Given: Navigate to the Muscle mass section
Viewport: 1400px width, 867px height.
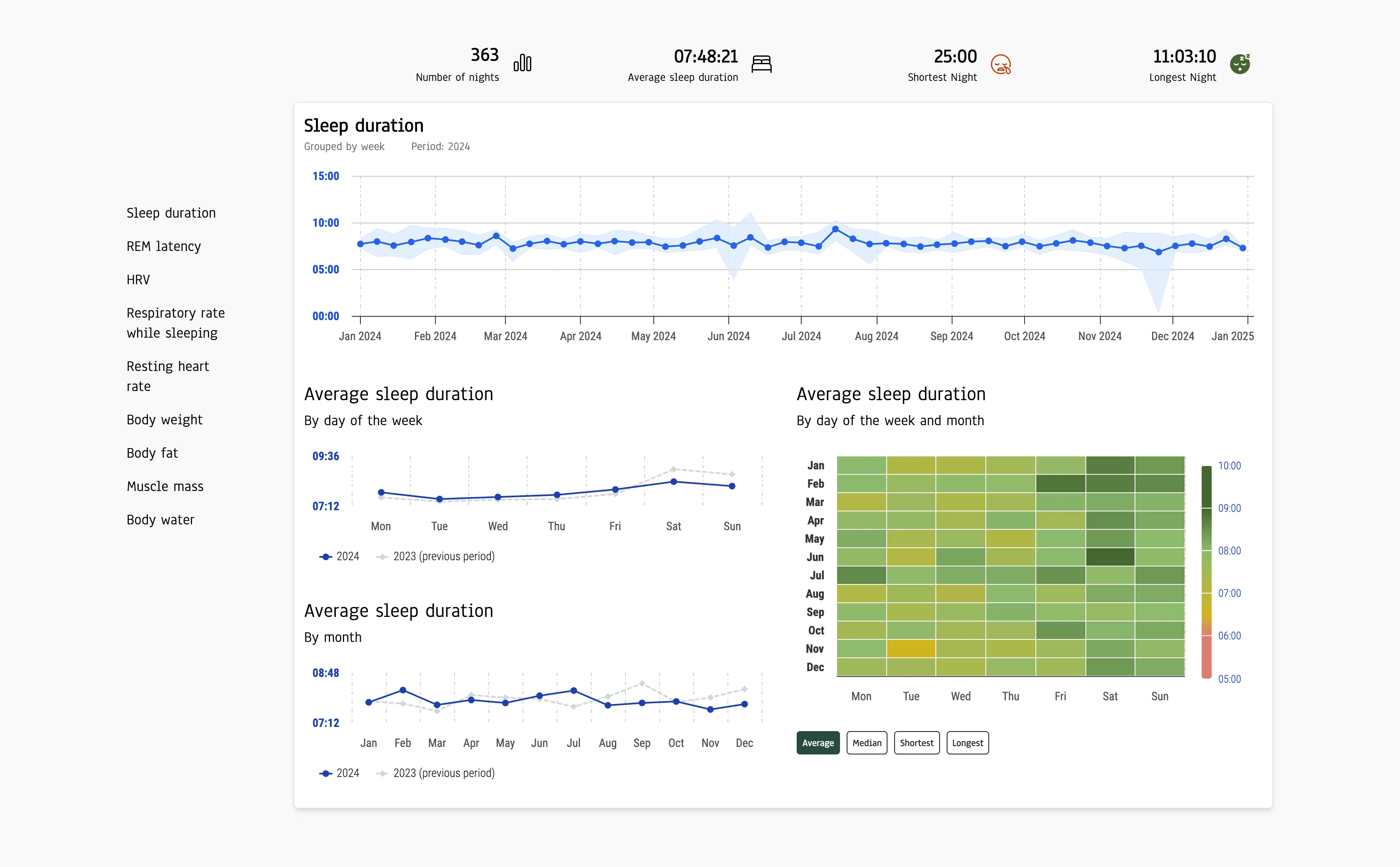Looking at the screenshot, I should [165, 486].
